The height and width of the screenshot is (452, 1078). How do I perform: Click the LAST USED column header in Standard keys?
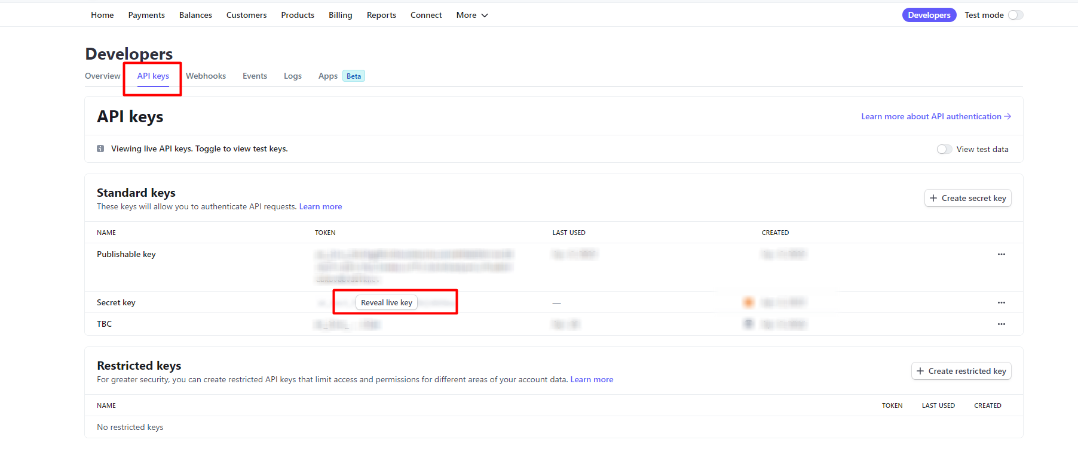click(569, 233)
